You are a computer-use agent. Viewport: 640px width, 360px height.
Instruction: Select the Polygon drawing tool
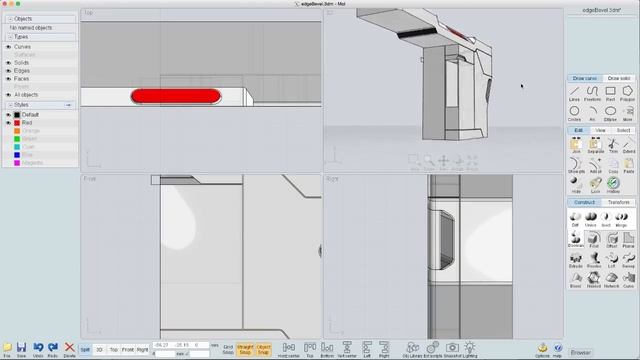(x=627, y=94)
